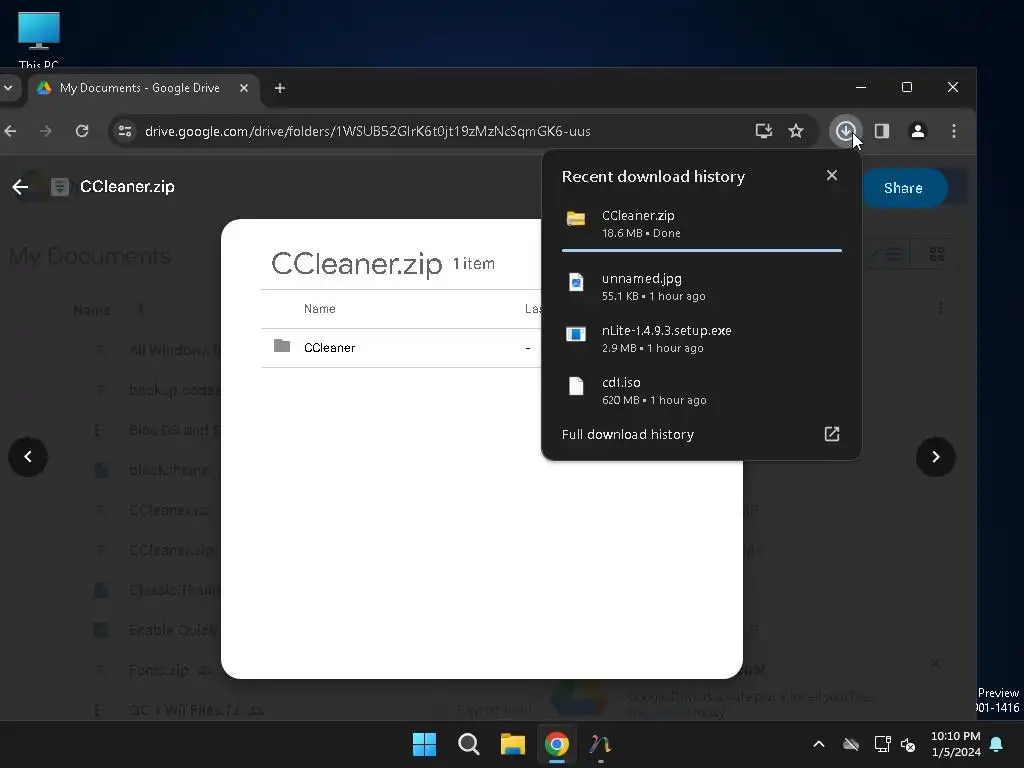Image resolution: width=1024 pixels, height=768 pixels.
Task: Click the OneDrive tray icon
Action: 850,744
